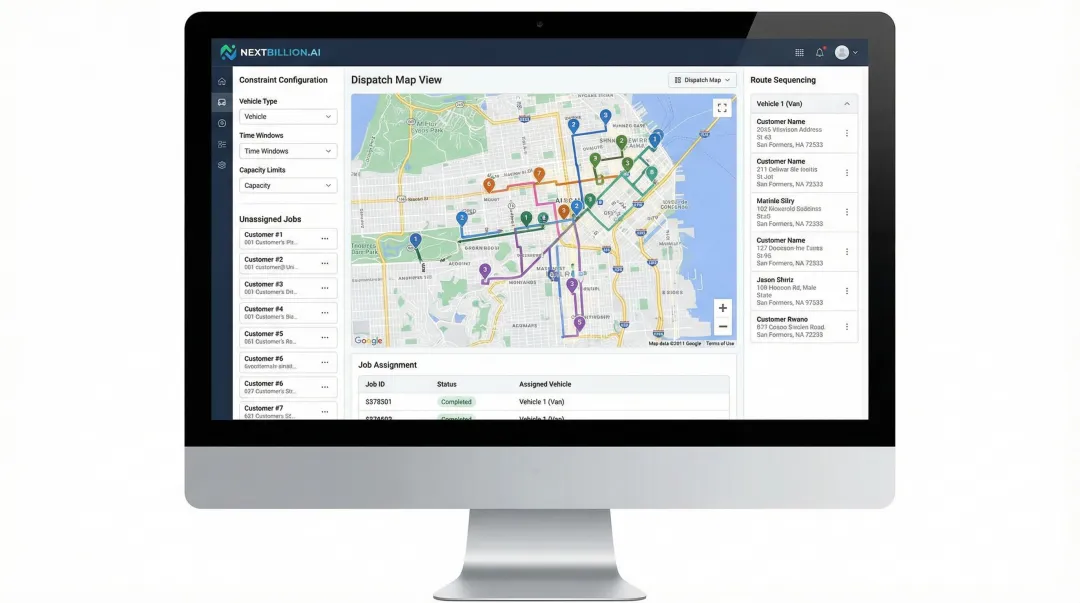Viewport: 1080px width, 603px height.
Task: Open the Time Windows dropdown
Action: point(286,151)
